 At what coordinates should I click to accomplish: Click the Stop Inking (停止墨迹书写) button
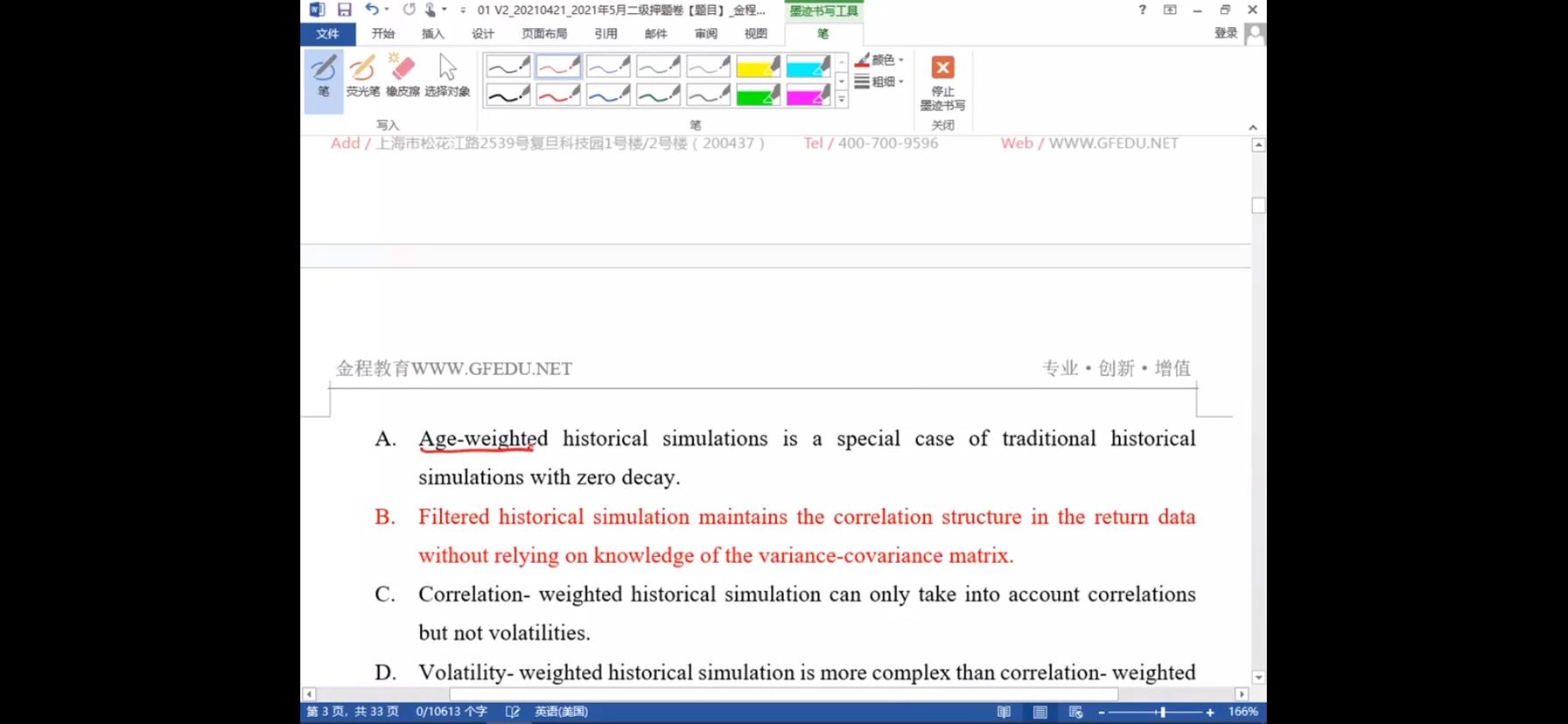(x=942, y=83)
